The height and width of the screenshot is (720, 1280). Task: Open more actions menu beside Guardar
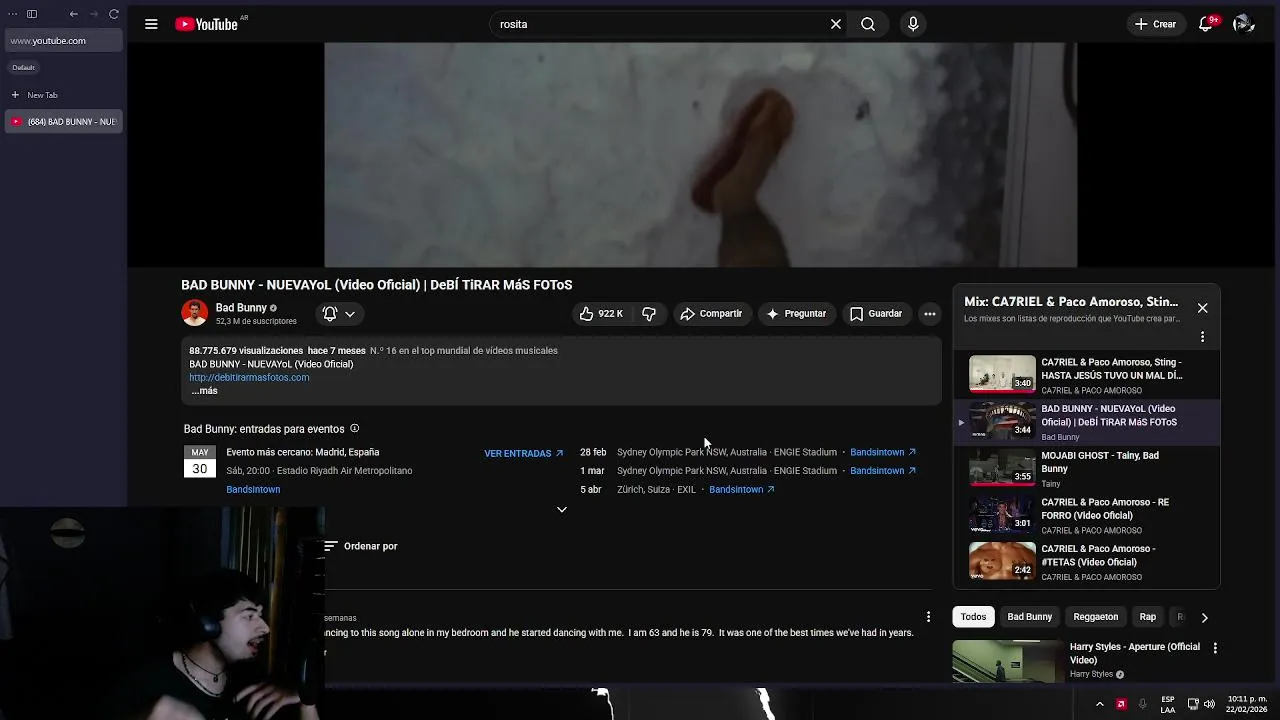pyautogui.click(x=930, y=314)
